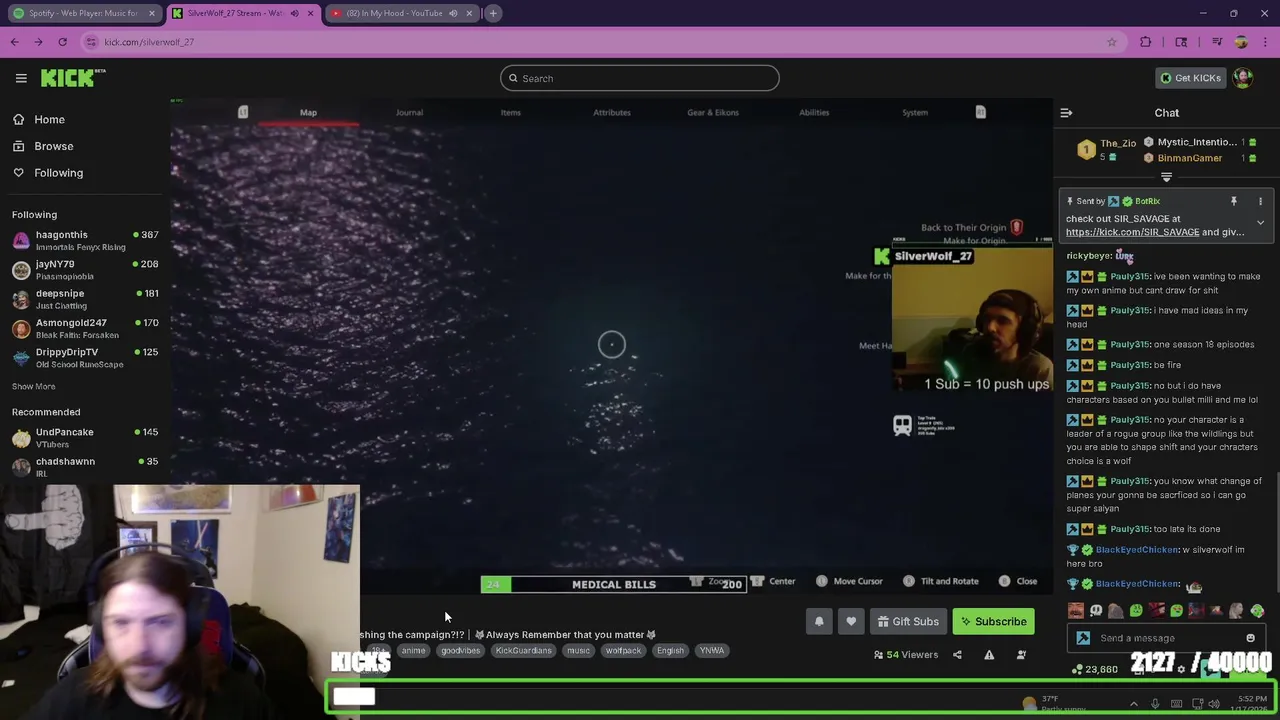Open Kick user profile avatar menu
This screenshot has width=1280, height=720.
pos(1243,78)
